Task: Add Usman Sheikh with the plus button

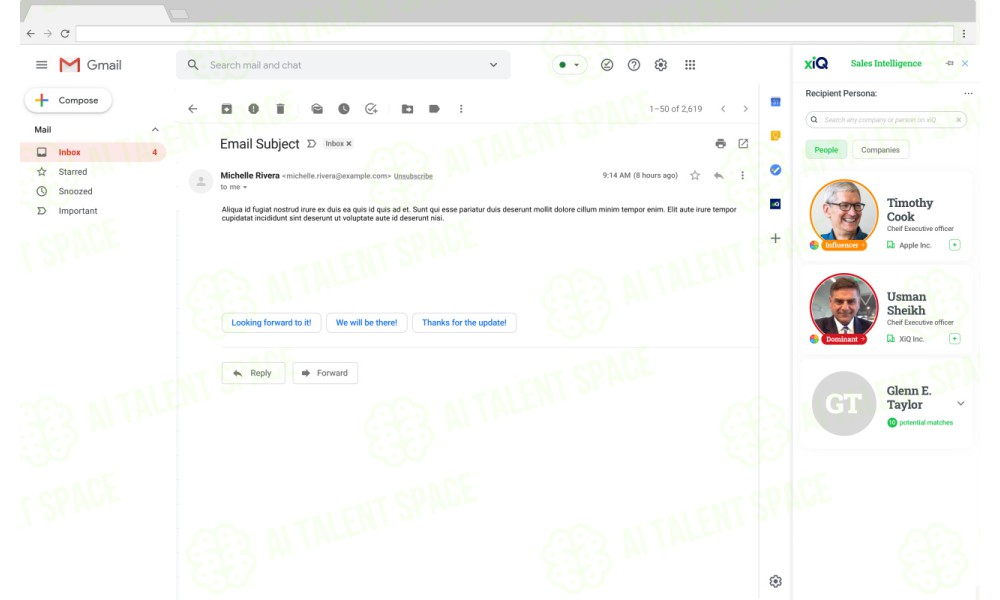Action: click(955, 339)
